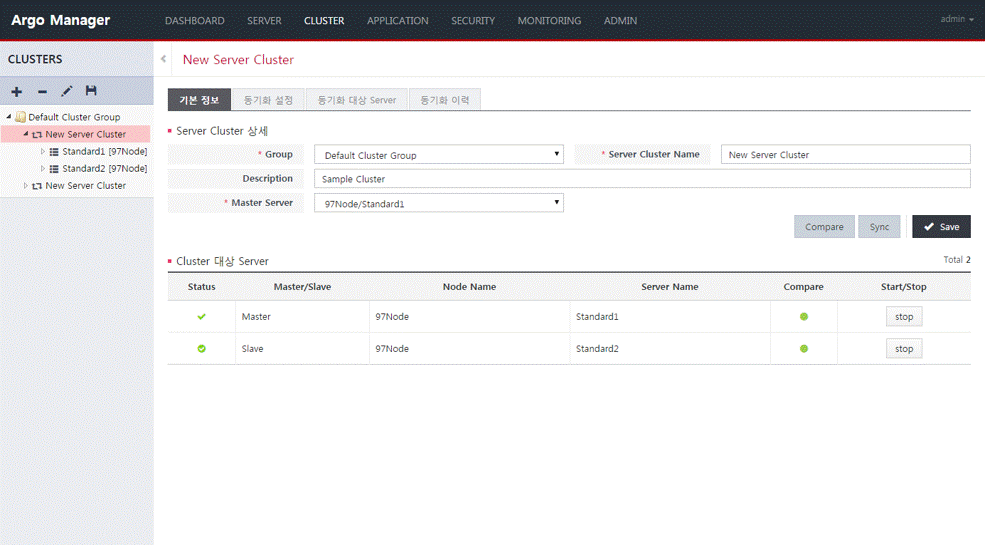
Task: Click the edit pencil icon
Action: (x=67, y=92)
